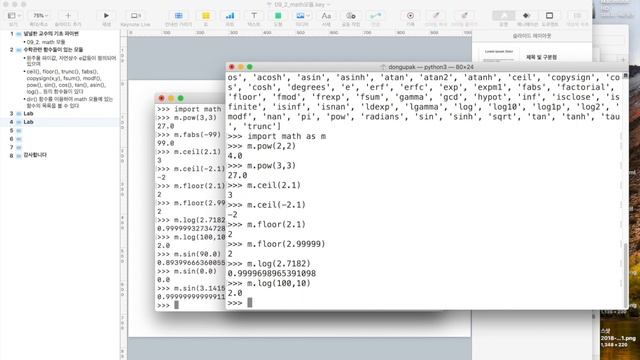Click the slide layout thumbnail in inspector
Viewport: 640px width, 360px height.
[499, 56]
